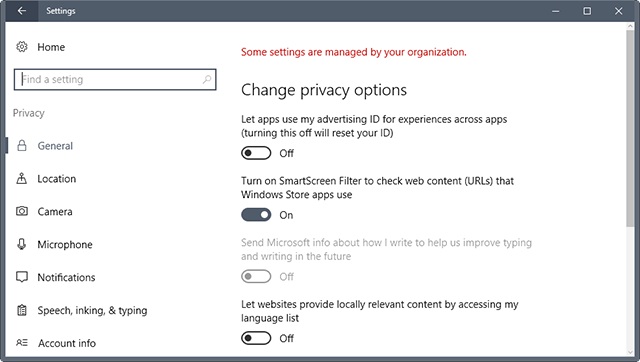Click the Speech, inking, & typing clipboard icon
Screen dimensions: 640x362
tap(22, 310)
